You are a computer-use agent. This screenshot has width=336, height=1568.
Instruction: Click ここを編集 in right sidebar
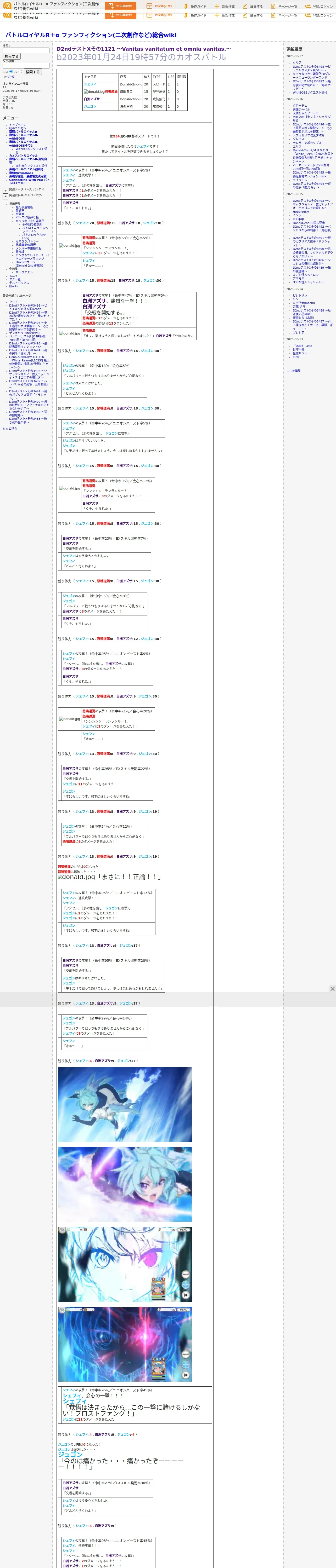pyautogui.click(x=293, y=371)
